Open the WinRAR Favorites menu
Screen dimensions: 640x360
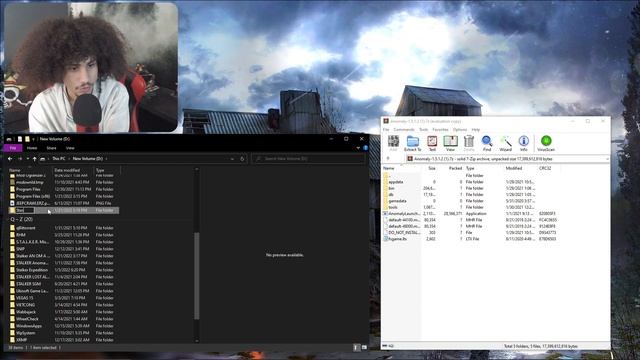pyautogui.click(x=440, y=129)
